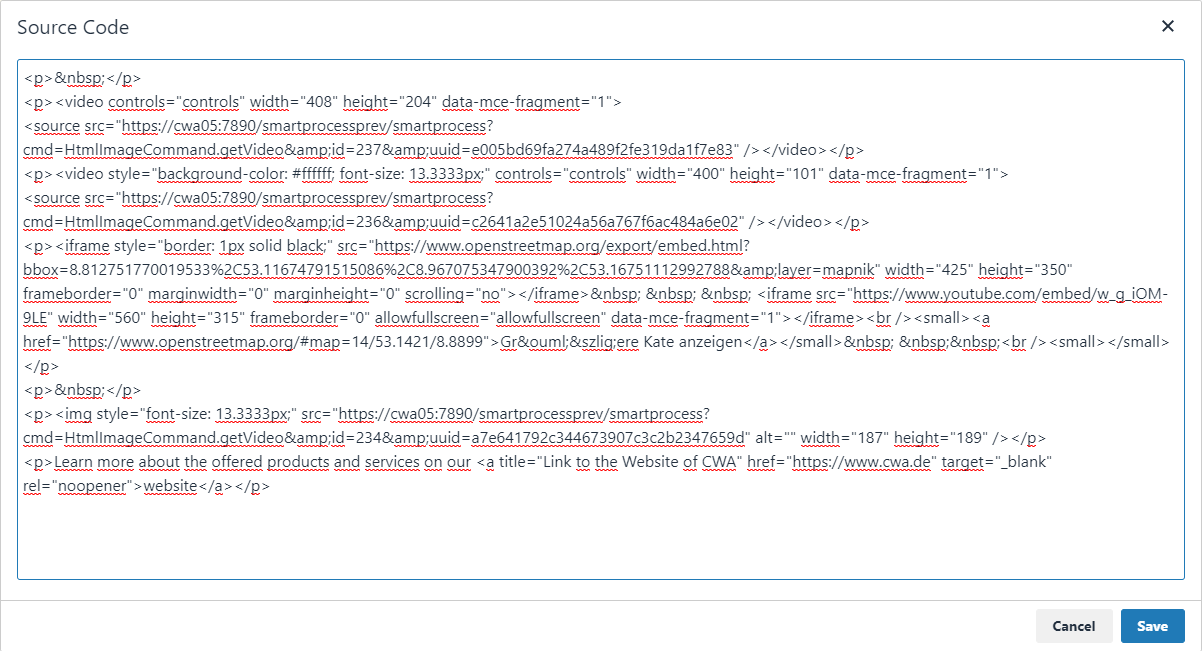Save the source code changes
The height and width of the screenshot is (651, 1202).
1152,626
